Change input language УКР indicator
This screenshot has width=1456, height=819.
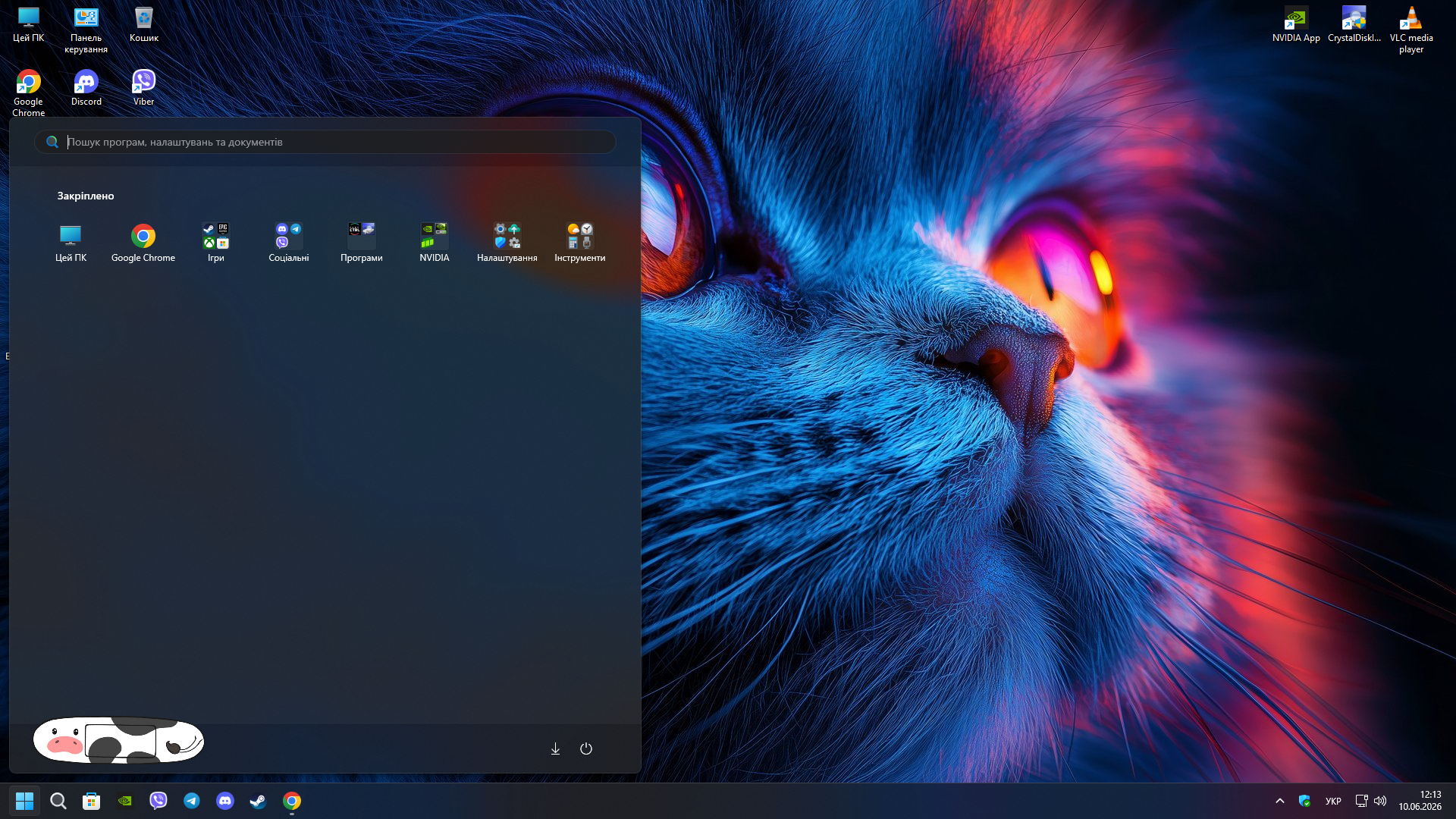point(1333,801)
